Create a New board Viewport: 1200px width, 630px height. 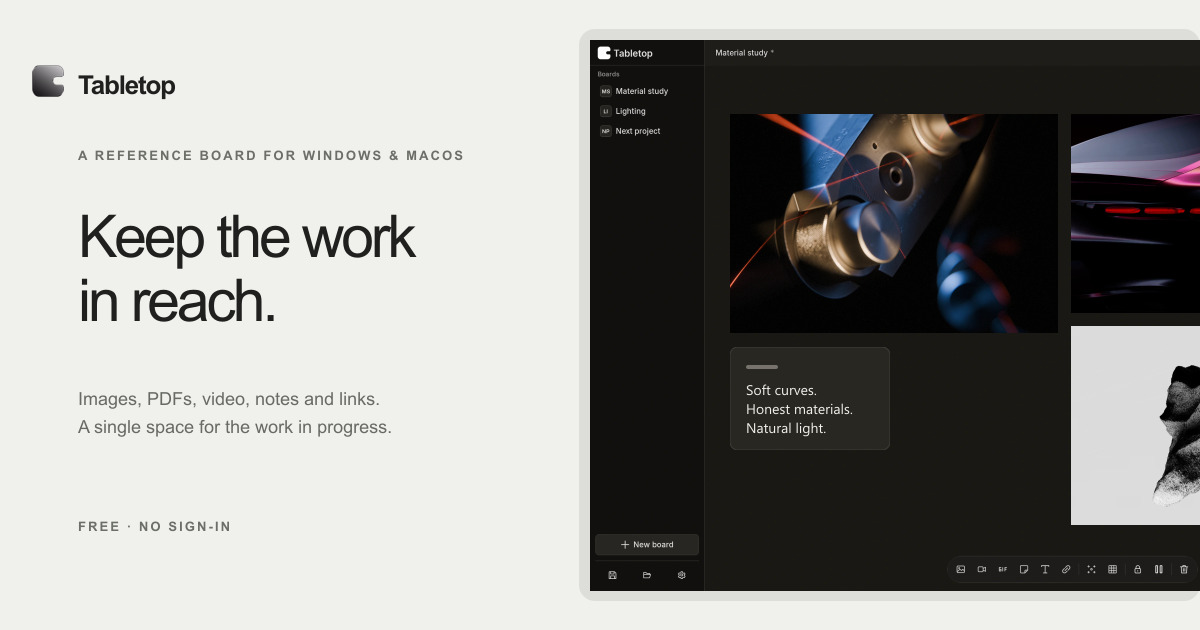point(647,545)
